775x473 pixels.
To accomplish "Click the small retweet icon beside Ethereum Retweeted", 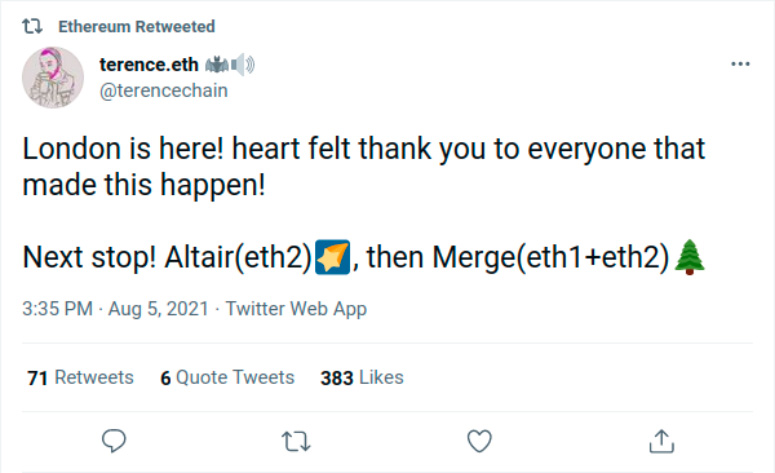I will pos(32,26).
